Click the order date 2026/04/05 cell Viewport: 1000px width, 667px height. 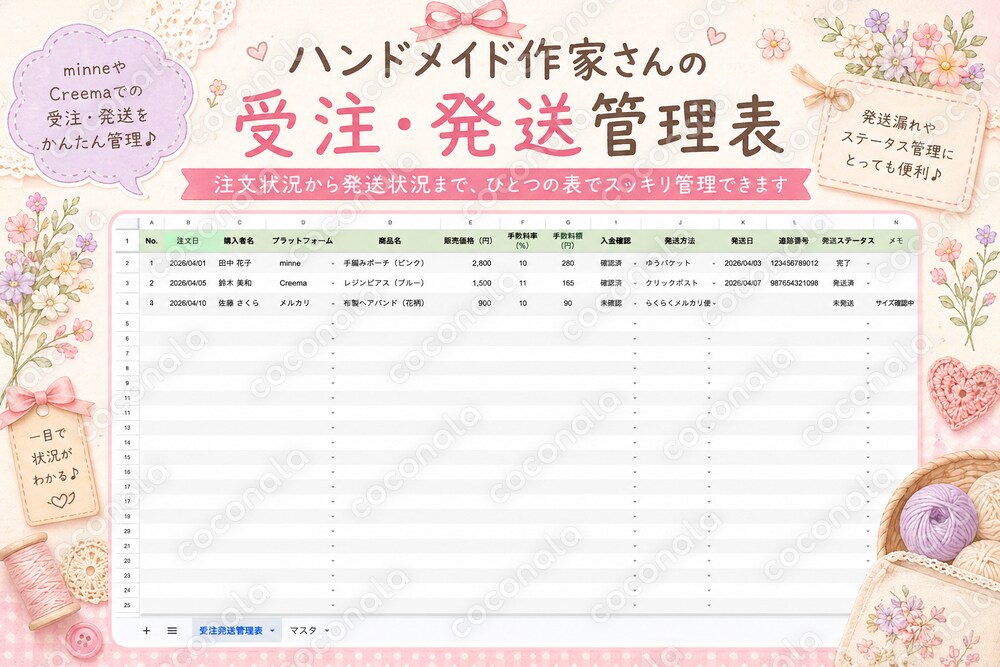tap(188, 283)
